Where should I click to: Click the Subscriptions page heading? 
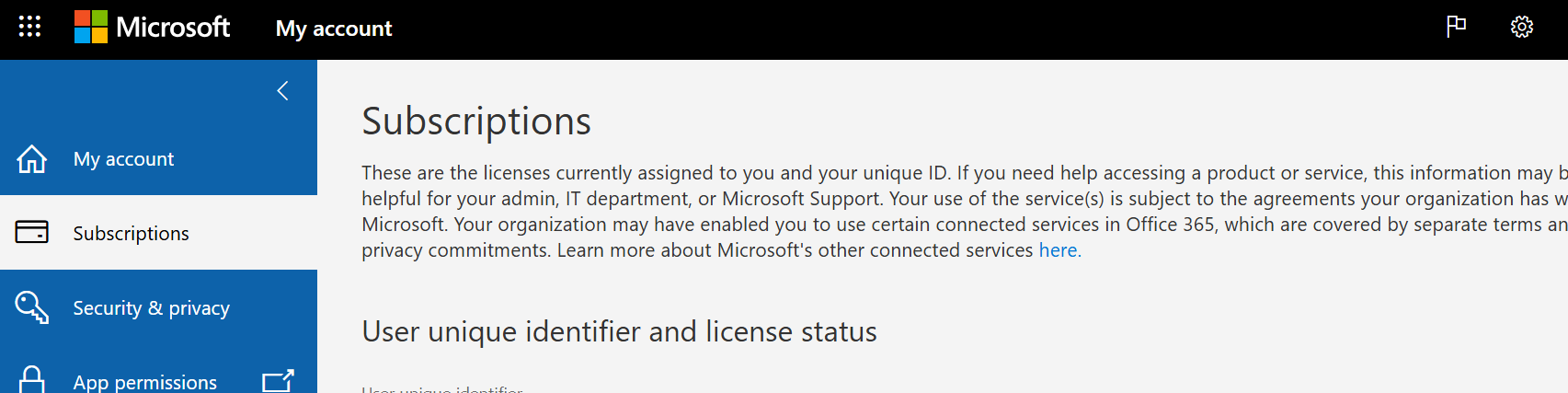tap(476, 121)
